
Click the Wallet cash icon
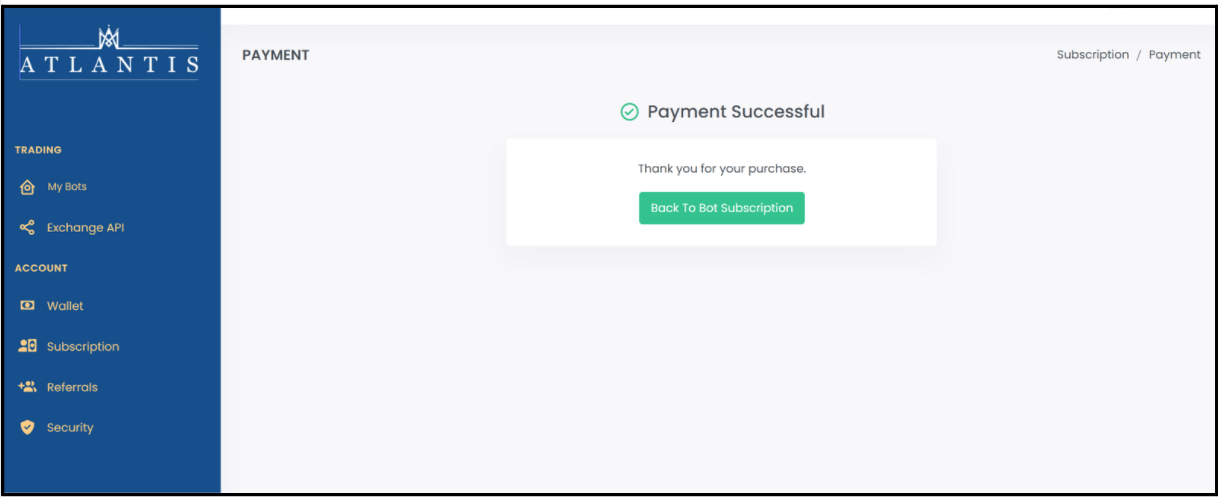pos(28,306)
